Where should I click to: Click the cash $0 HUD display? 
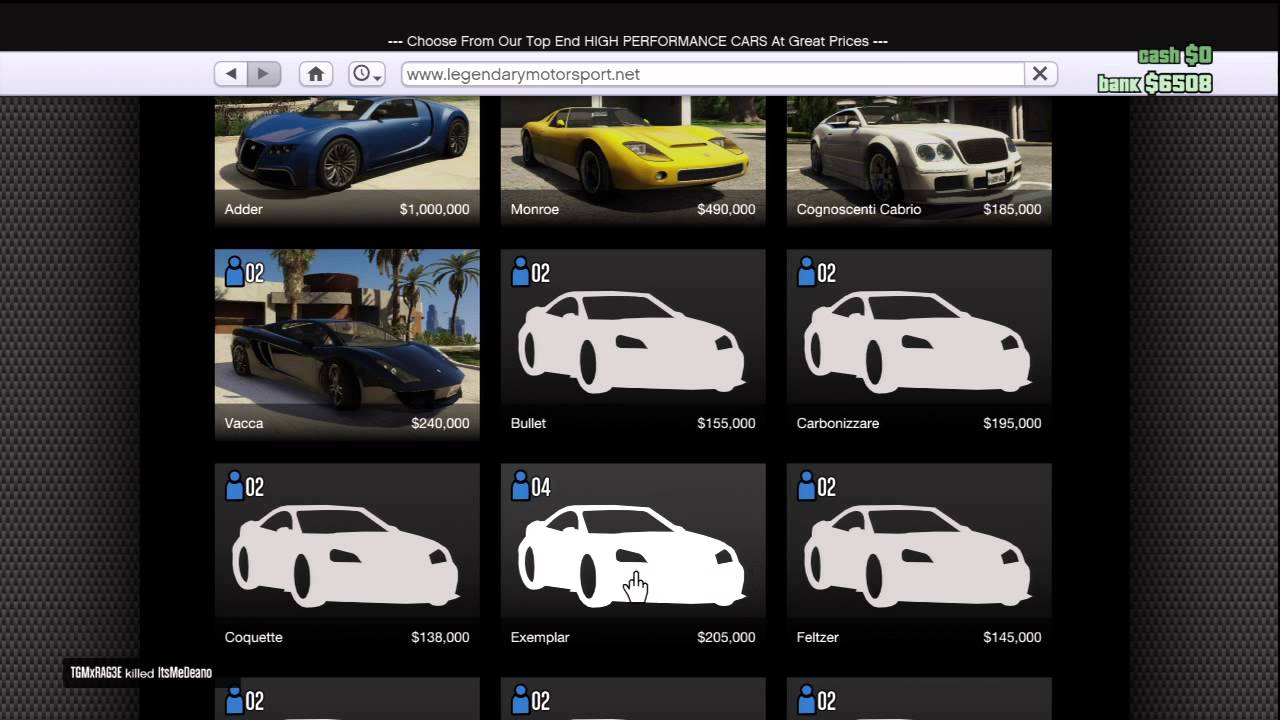click(1175, 56)
